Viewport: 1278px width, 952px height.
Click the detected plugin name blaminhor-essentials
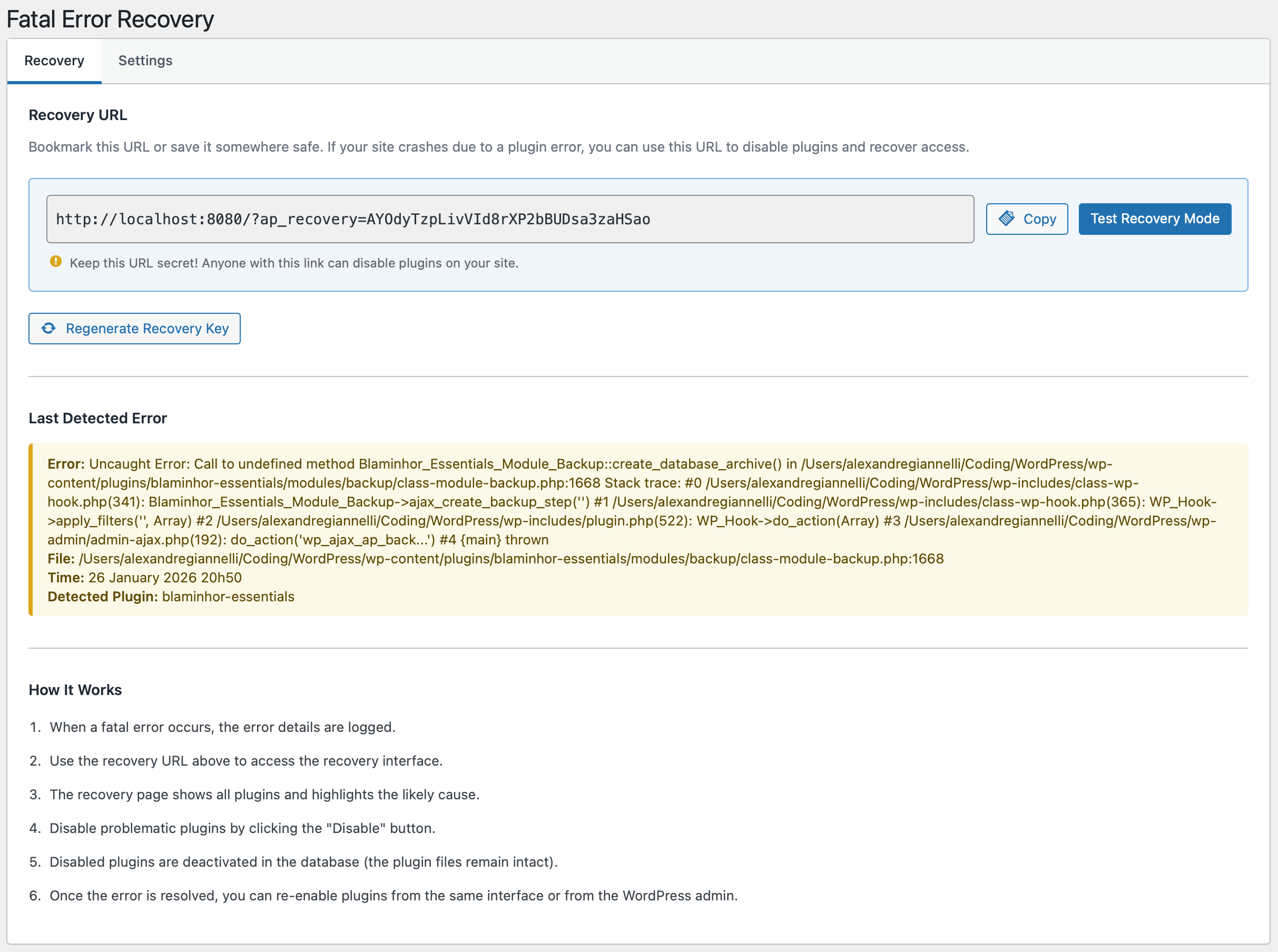[228, 597]
